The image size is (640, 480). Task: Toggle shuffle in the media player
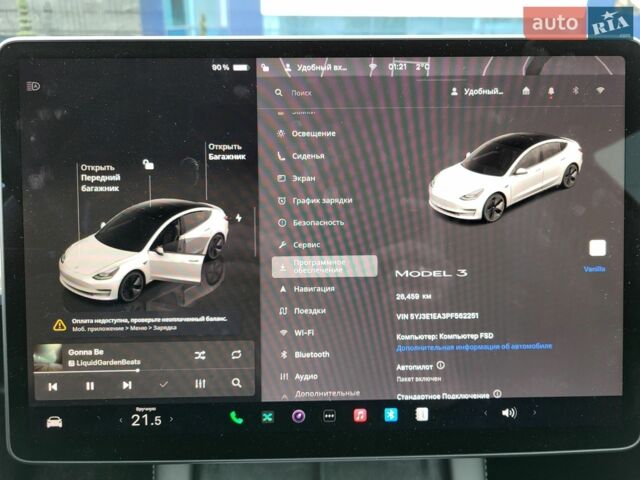pyautogui.click(x=200, y=355)
